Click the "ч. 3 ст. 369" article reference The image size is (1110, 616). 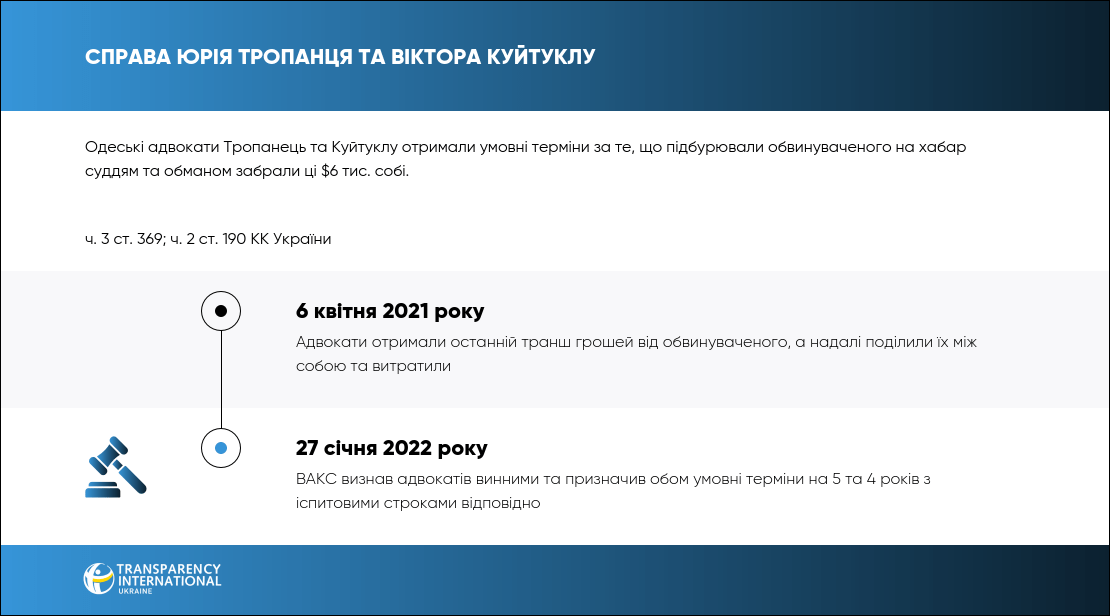pos(124,239)
